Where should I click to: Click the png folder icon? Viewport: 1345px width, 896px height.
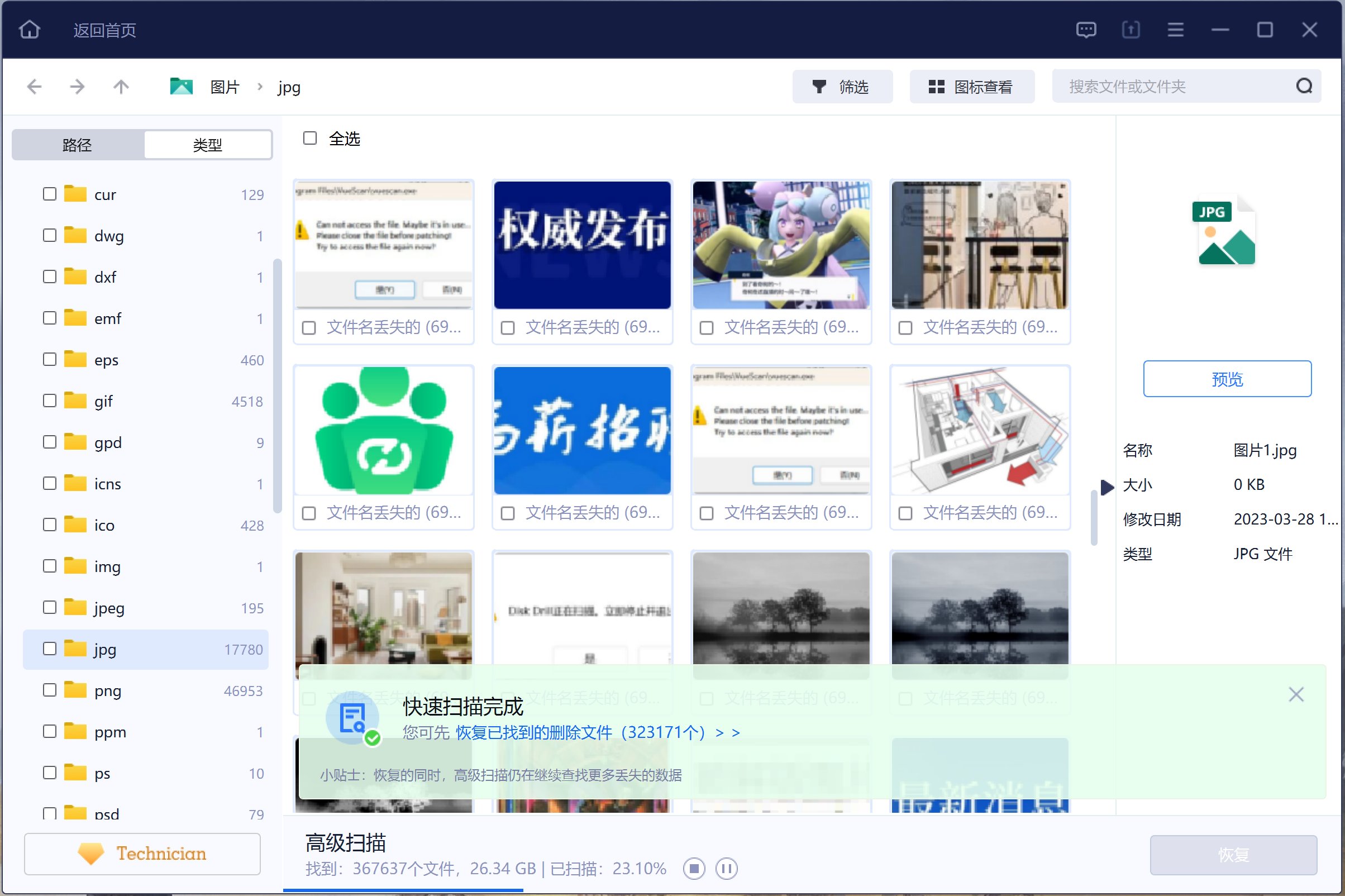(75, 690)
